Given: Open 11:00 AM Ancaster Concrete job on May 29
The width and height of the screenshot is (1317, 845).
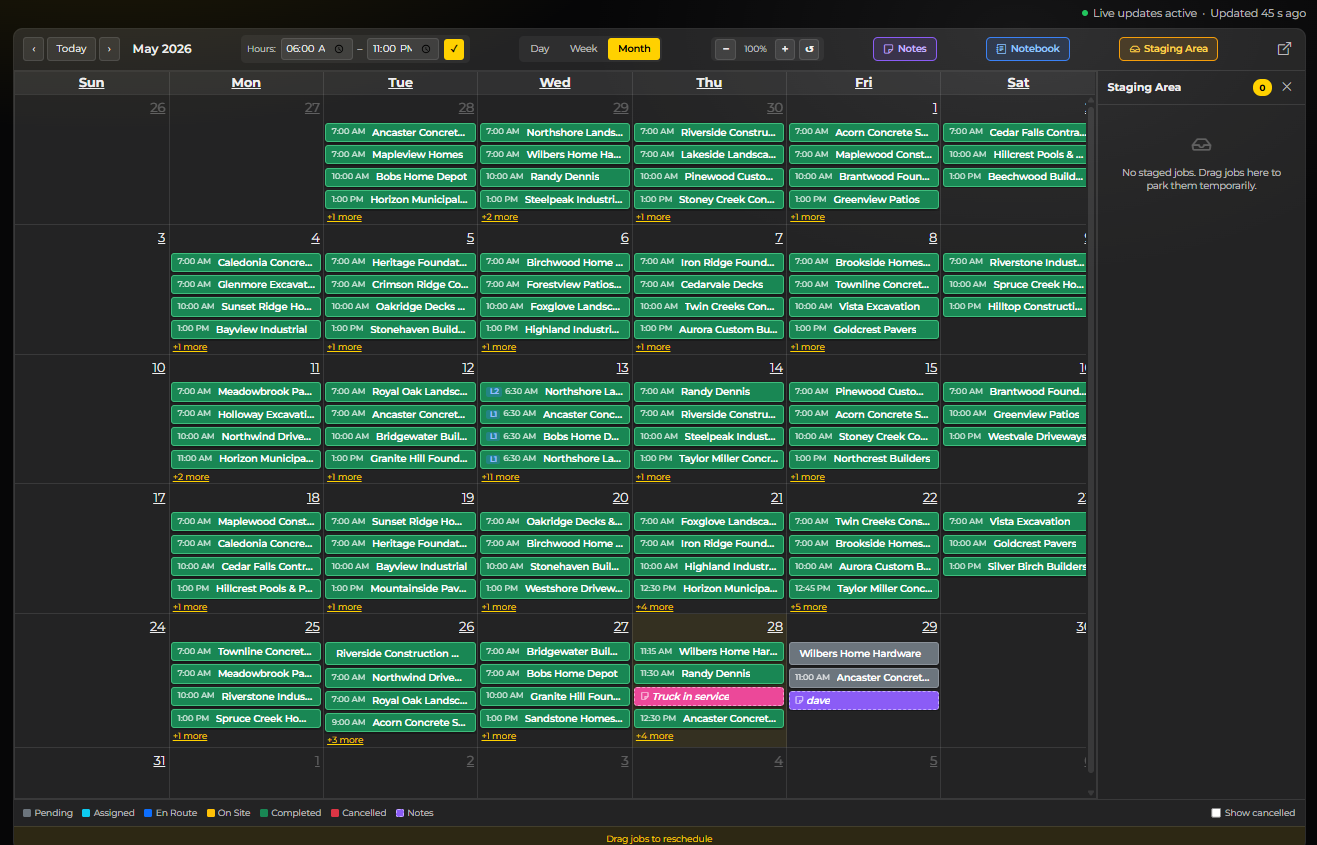Looking at the screenshot, I should [864, 678].
